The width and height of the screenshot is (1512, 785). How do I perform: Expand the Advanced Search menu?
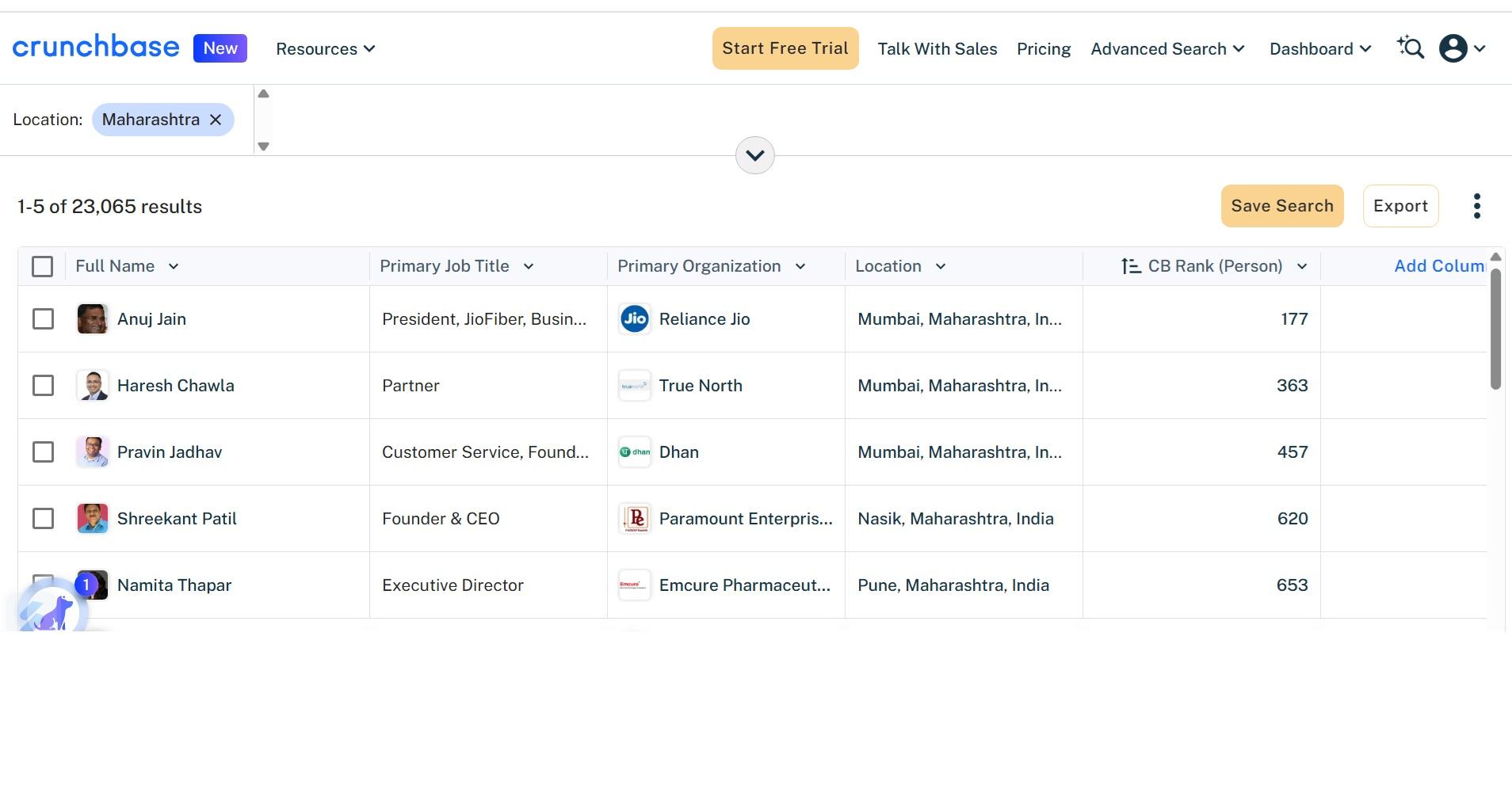(1168, 49)
